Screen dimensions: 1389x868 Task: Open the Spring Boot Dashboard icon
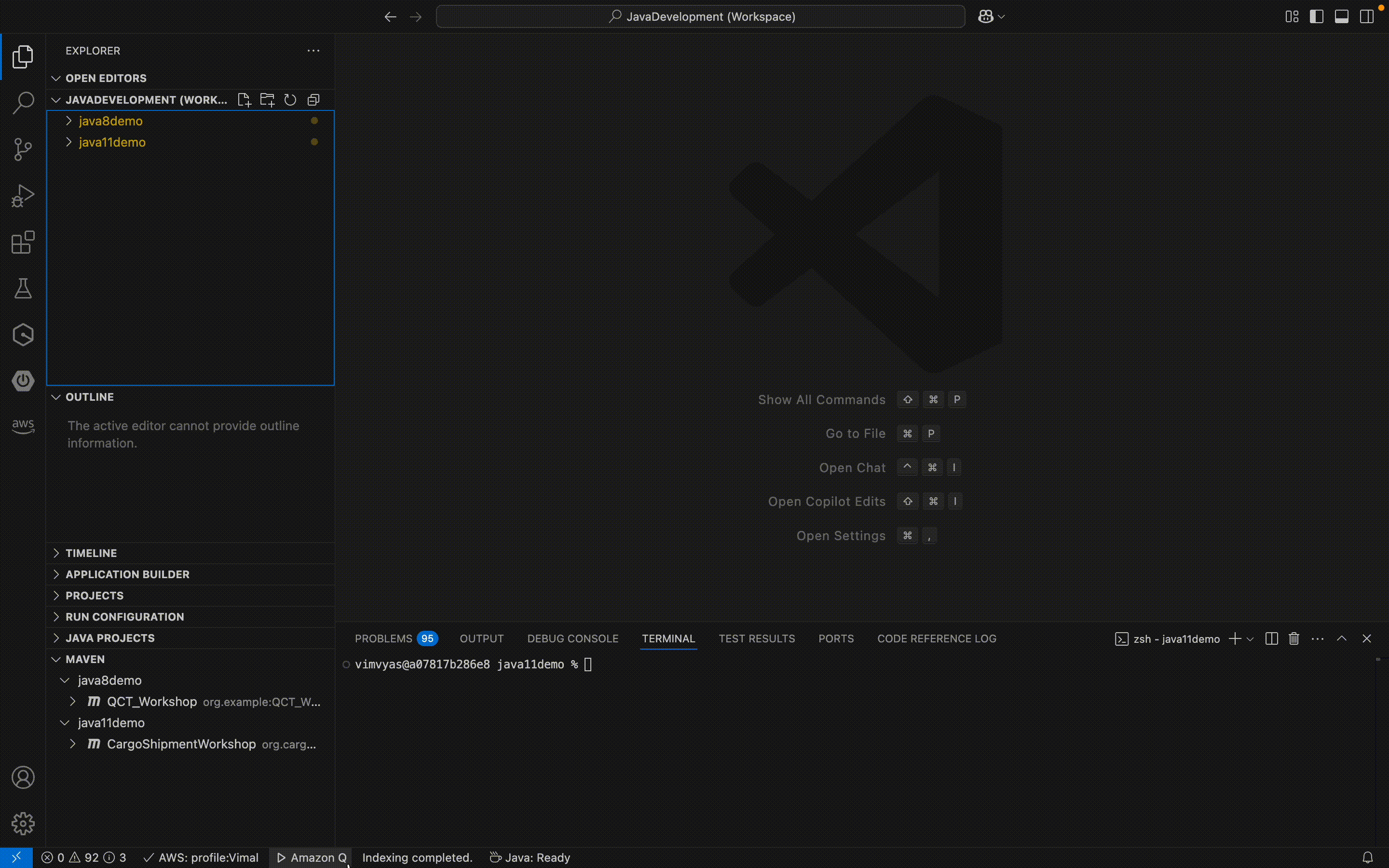point(23,380)
